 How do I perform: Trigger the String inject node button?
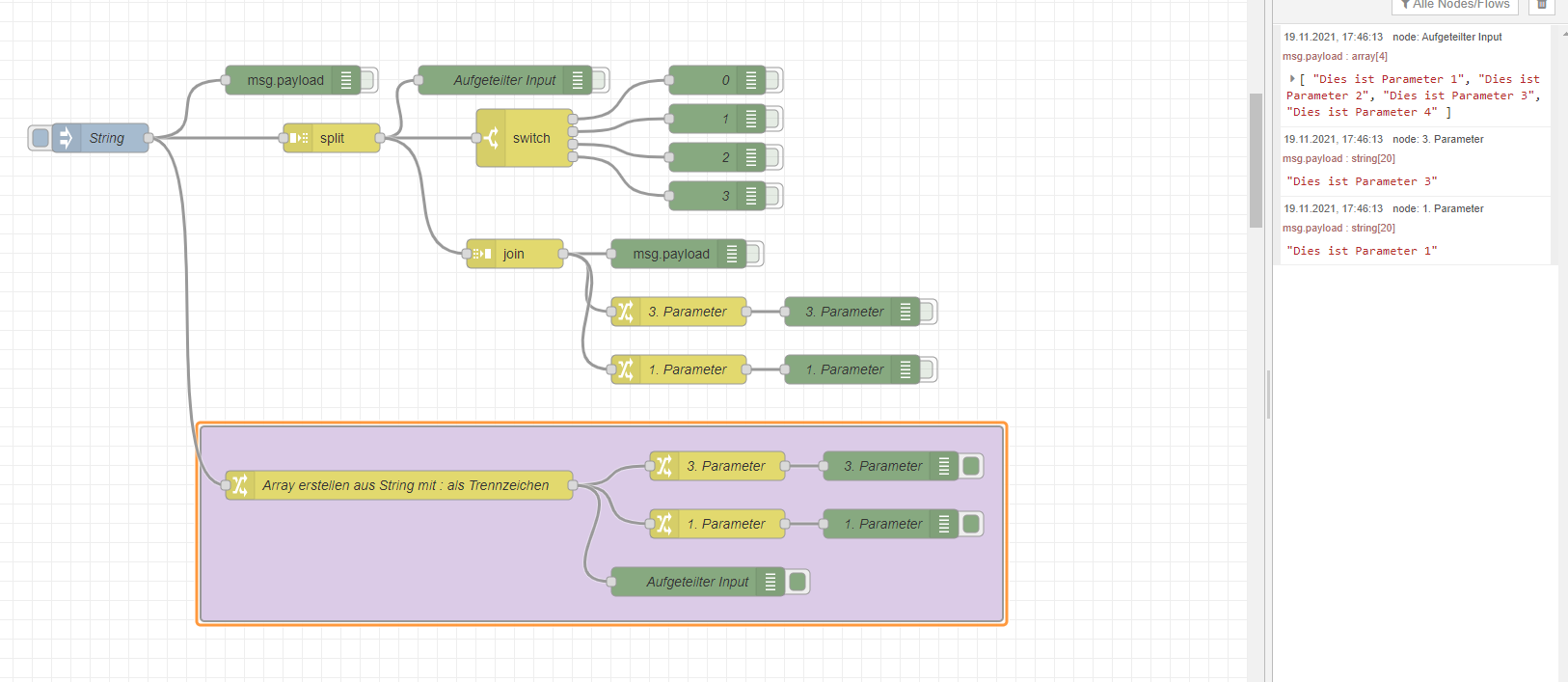coord(41,138)
